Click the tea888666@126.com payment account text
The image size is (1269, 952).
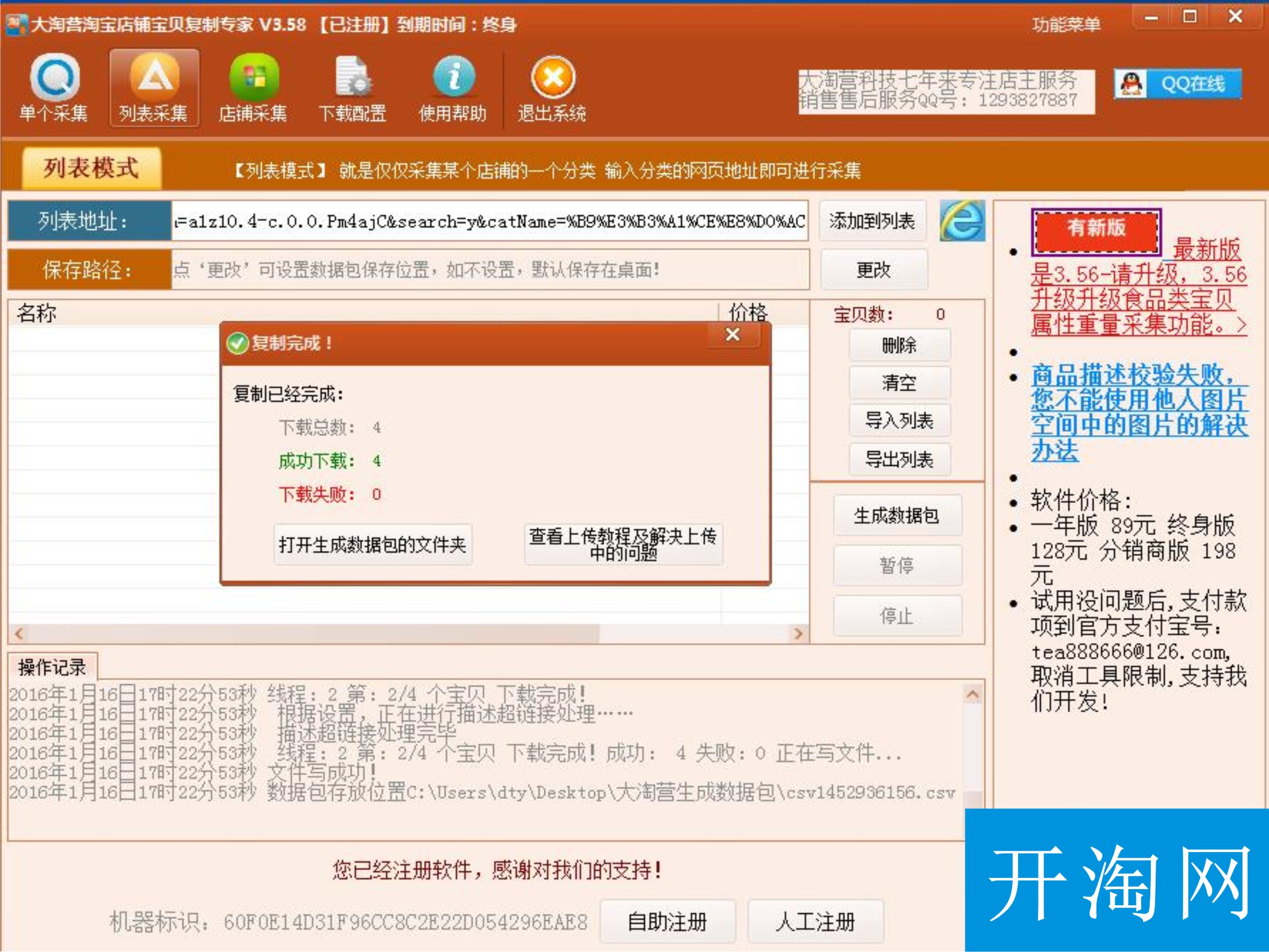pos(1131,652)
